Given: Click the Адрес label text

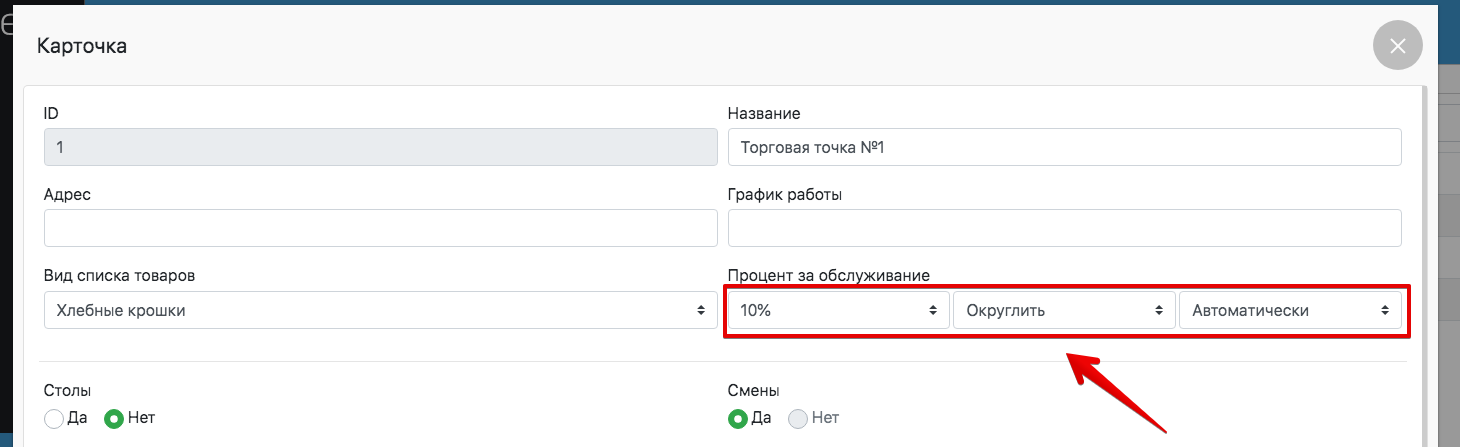Looking at the screenshot, I should point(67,194).
